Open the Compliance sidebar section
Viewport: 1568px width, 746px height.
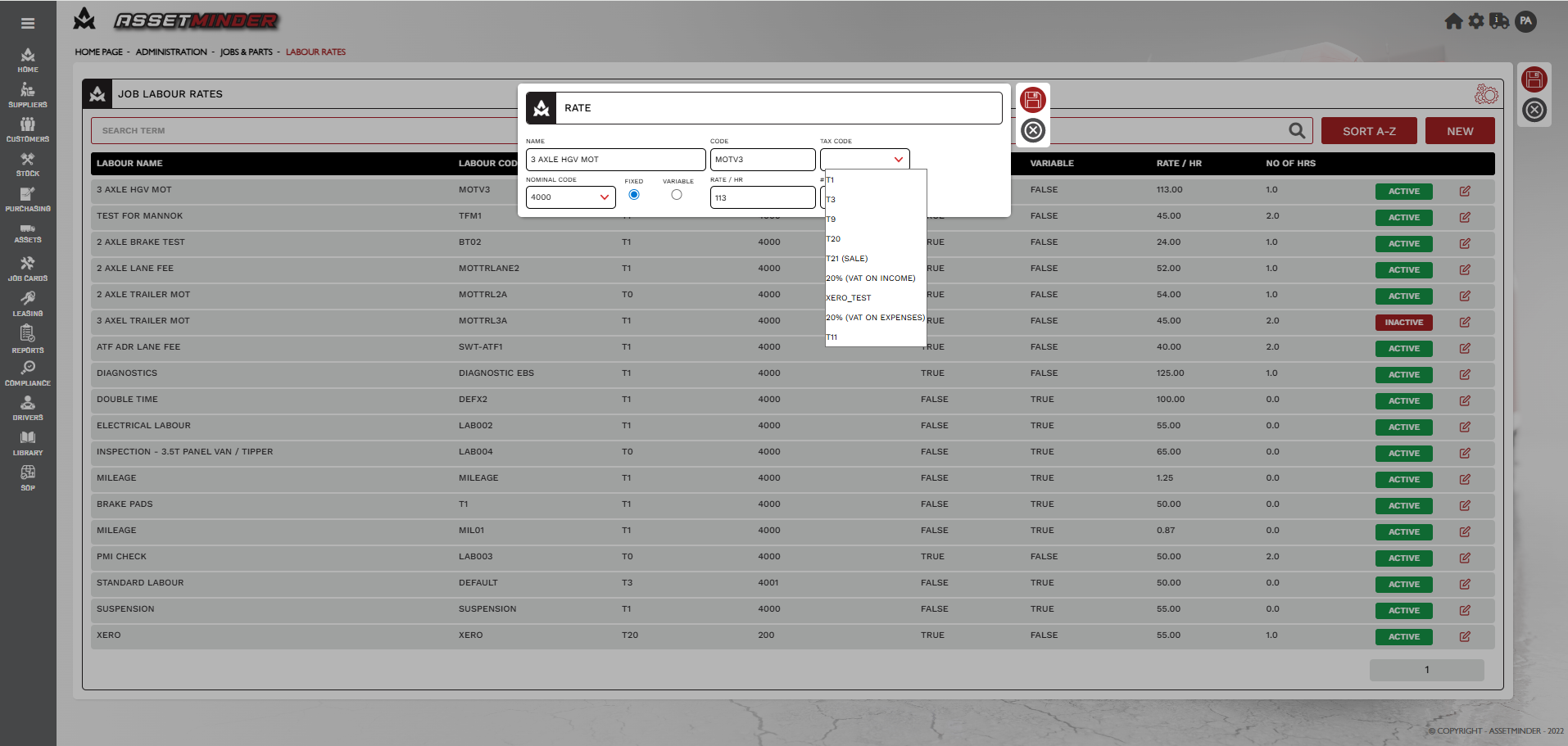[28, 373]
